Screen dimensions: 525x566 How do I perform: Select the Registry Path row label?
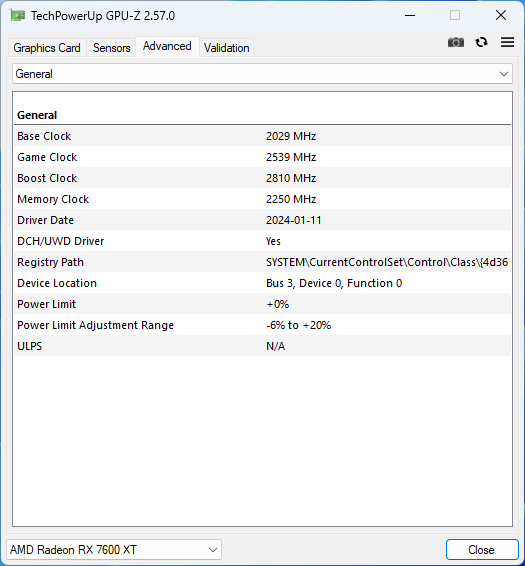click(x=51, y=262)
